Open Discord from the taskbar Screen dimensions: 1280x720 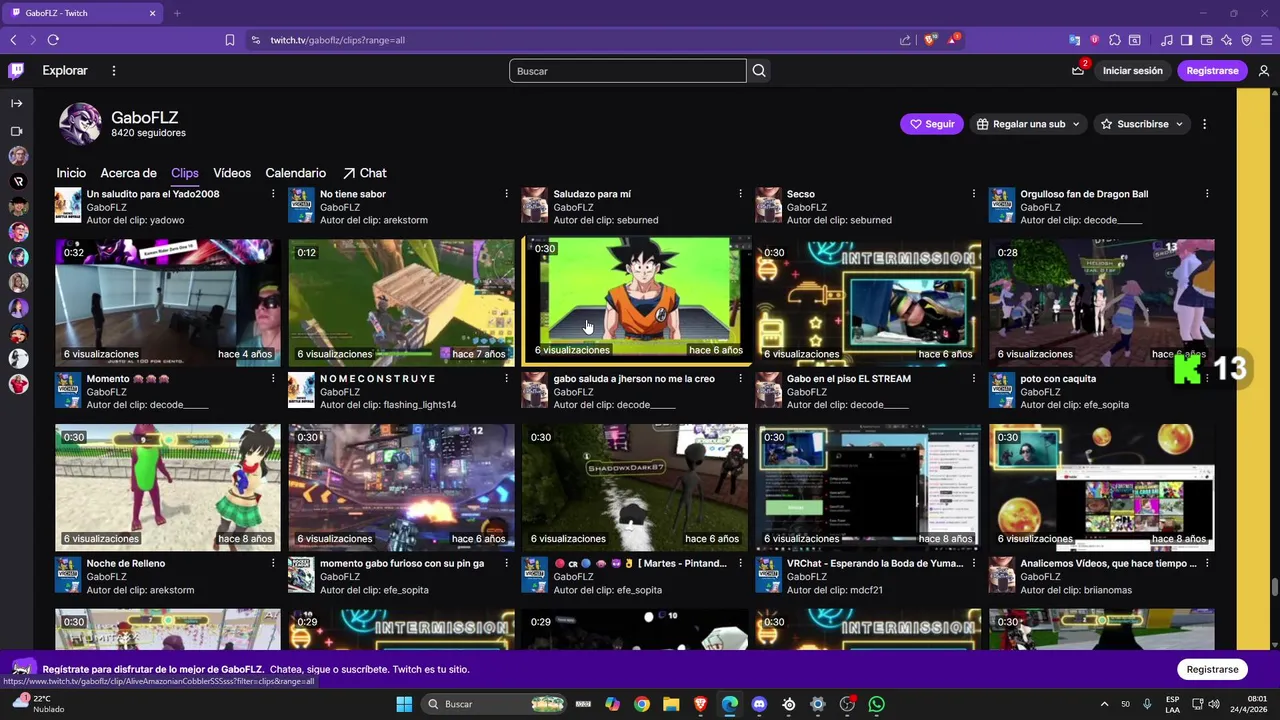point(759,704)
